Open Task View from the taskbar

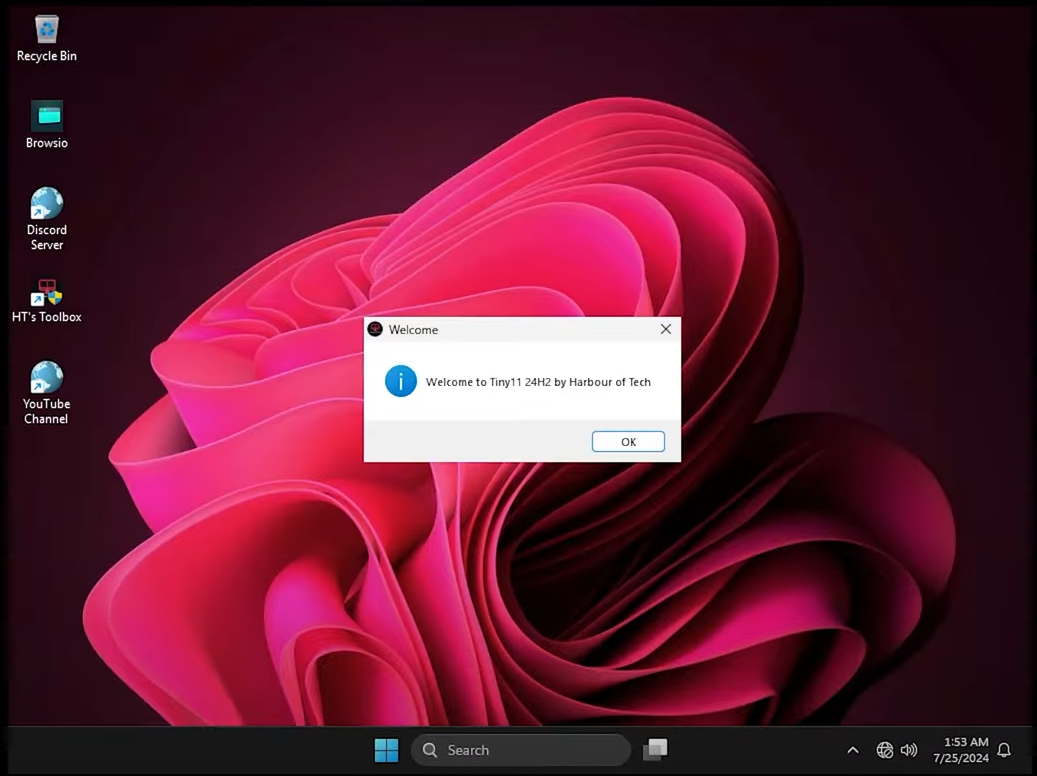(x=655, y=750)
